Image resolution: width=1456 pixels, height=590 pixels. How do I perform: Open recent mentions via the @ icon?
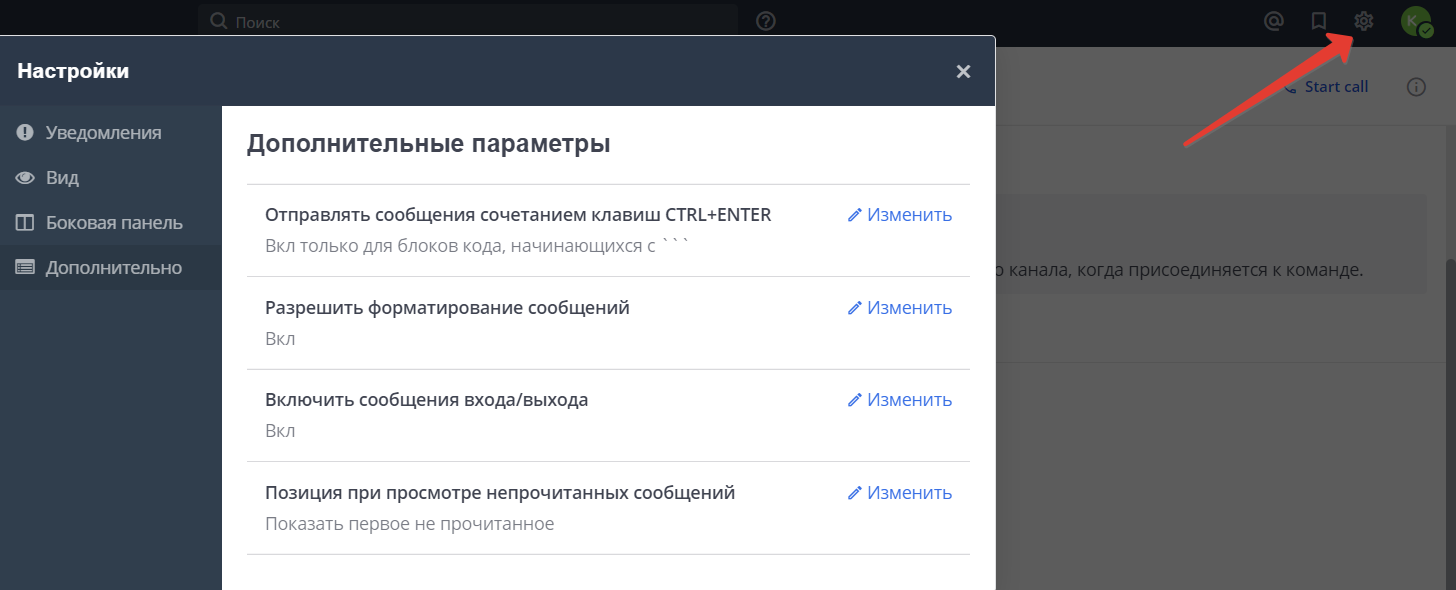point(1273,20)
